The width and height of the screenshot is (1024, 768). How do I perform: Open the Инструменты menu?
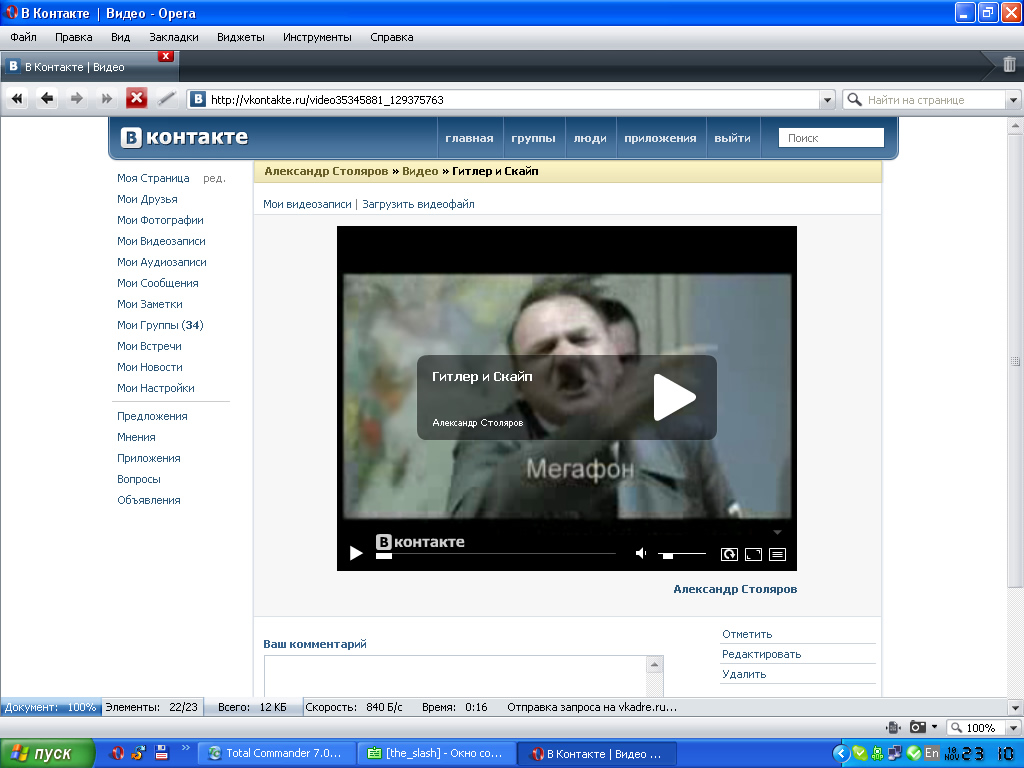[317, 37]
